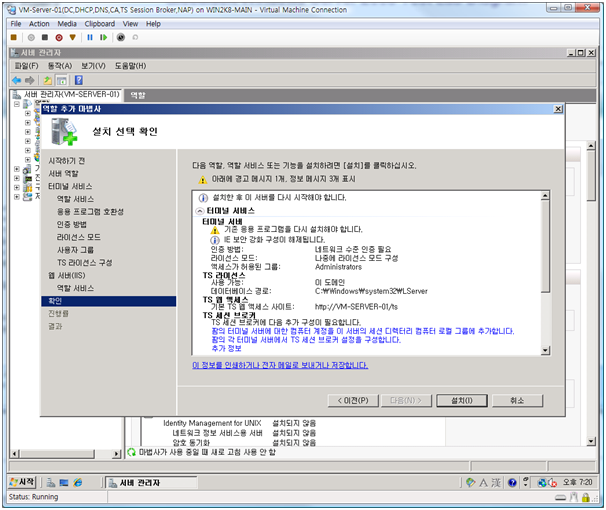Open Server Manager quick launch icon next to 시작

[51, 483]
